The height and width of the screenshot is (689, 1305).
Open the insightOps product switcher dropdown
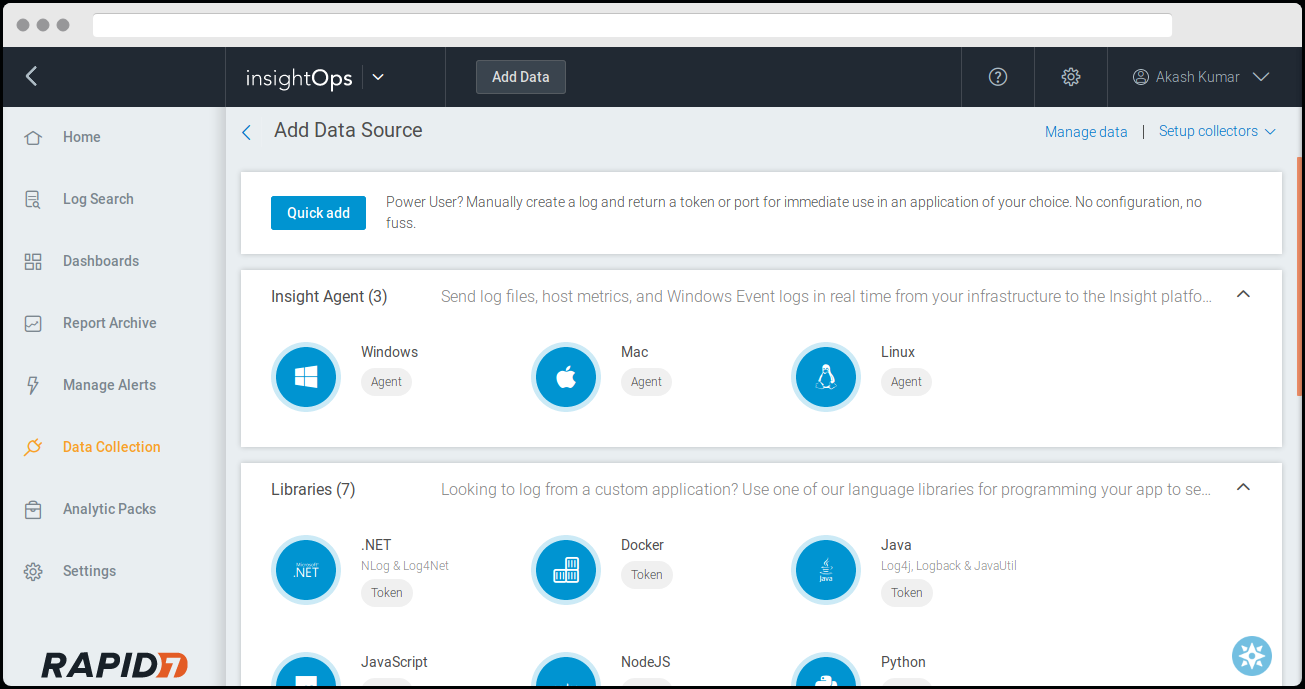(x=378, y=77)
